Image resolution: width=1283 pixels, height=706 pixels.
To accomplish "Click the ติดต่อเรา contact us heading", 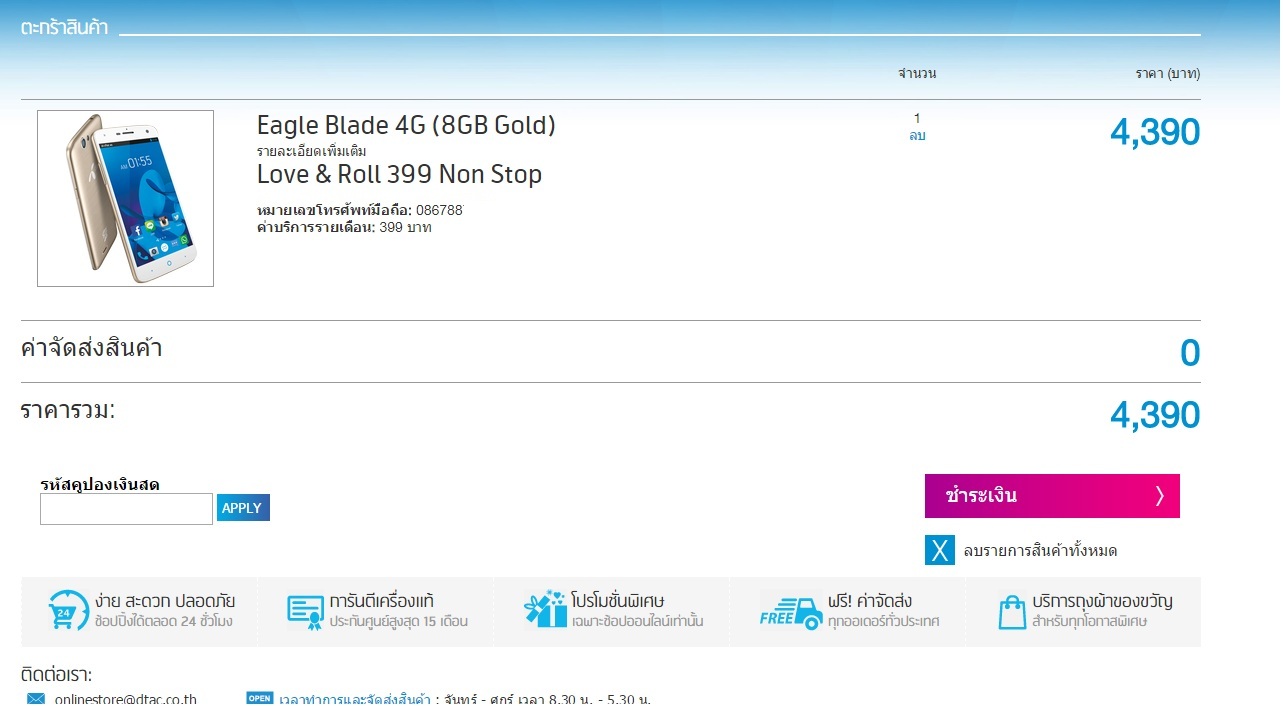I will pyautogui.click(x=56, y=675).
